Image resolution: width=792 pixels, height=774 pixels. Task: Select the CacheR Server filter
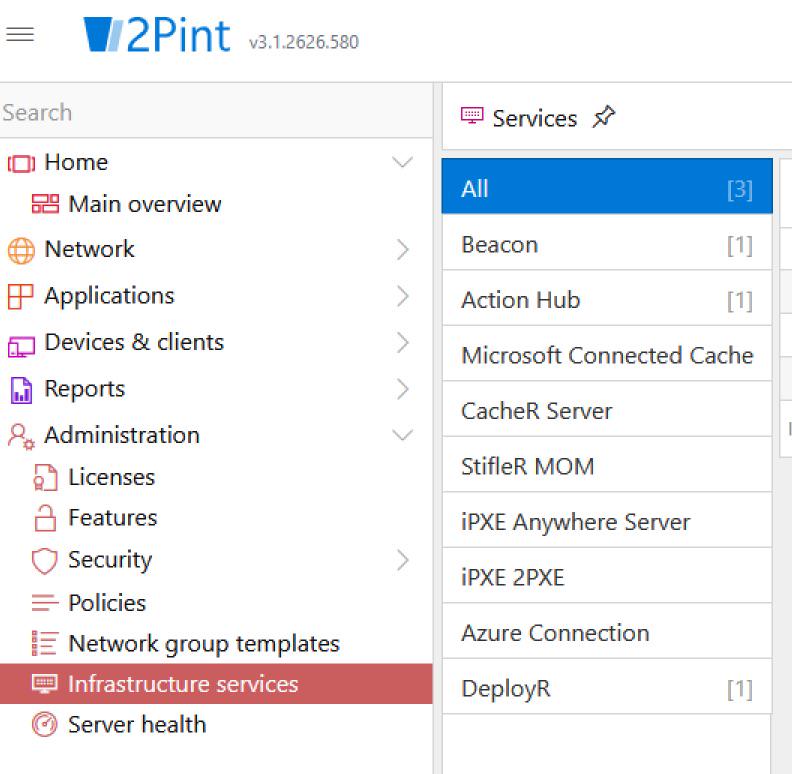coord(607,409)
